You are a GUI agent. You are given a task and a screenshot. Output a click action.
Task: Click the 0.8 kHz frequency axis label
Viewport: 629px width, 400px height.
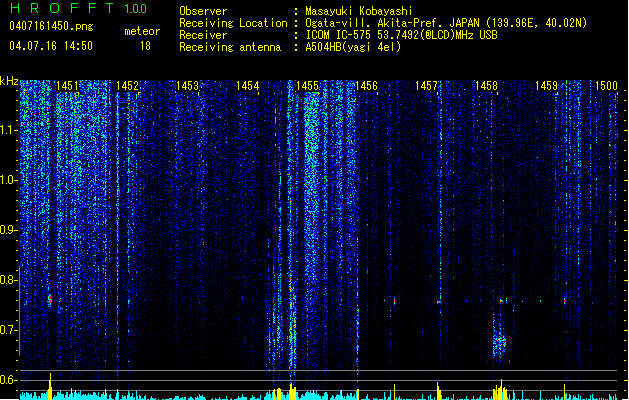click(x=9, y=280)
